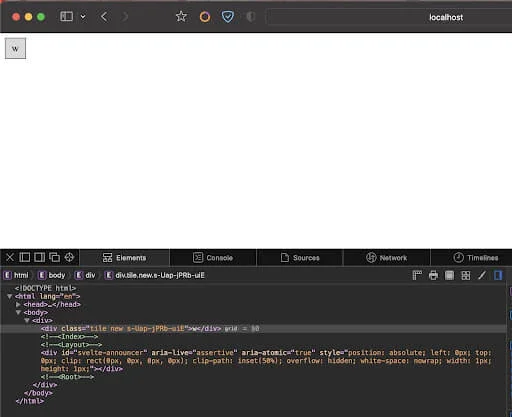
Task: Go back with the back arrow
Action: coord(104,16)
